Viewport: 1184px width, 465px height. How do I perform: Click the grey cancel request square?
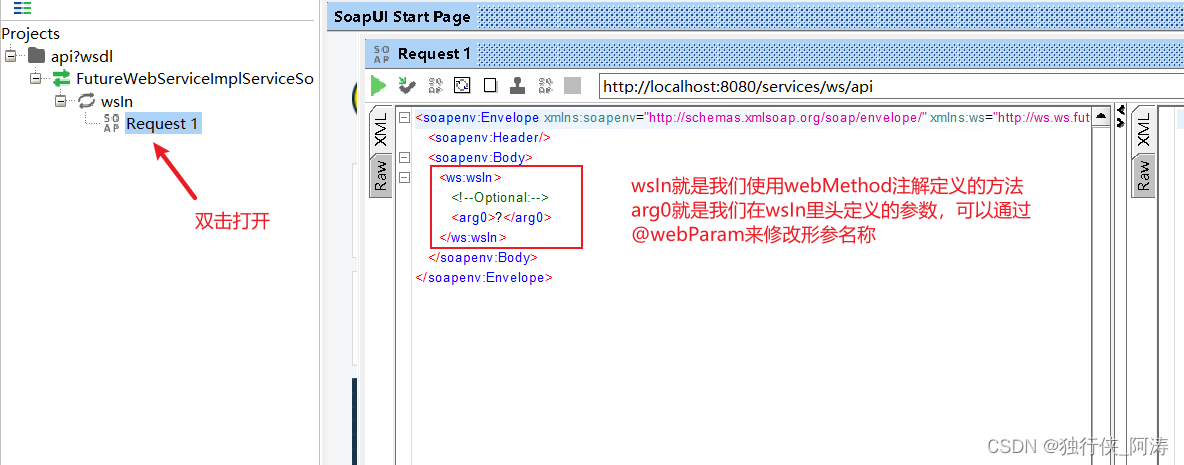[572, 85]
